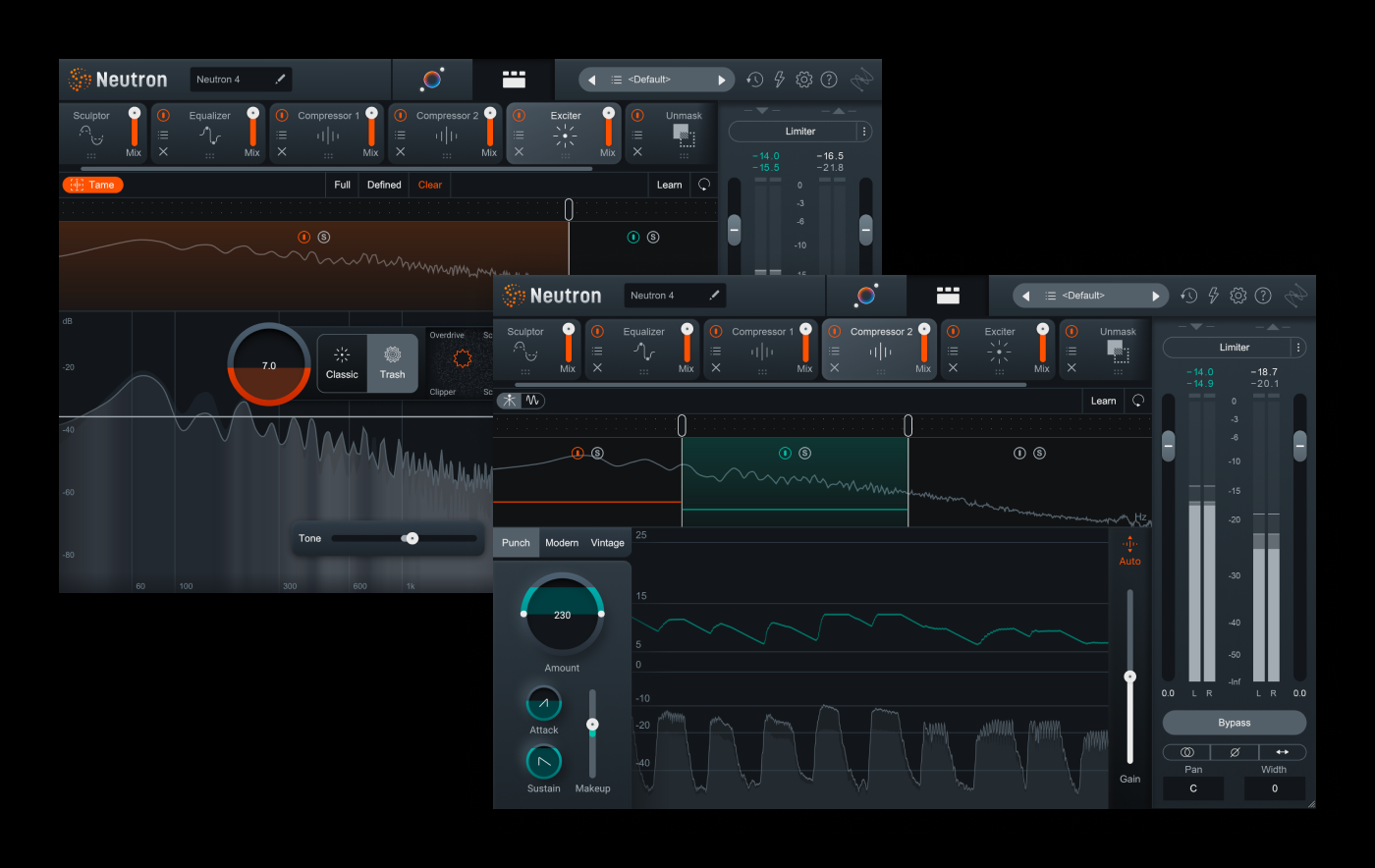This screenshot has width=1375, height=868.
Task: Toggle Exciter power in the back window
Action: click(519, 116)
